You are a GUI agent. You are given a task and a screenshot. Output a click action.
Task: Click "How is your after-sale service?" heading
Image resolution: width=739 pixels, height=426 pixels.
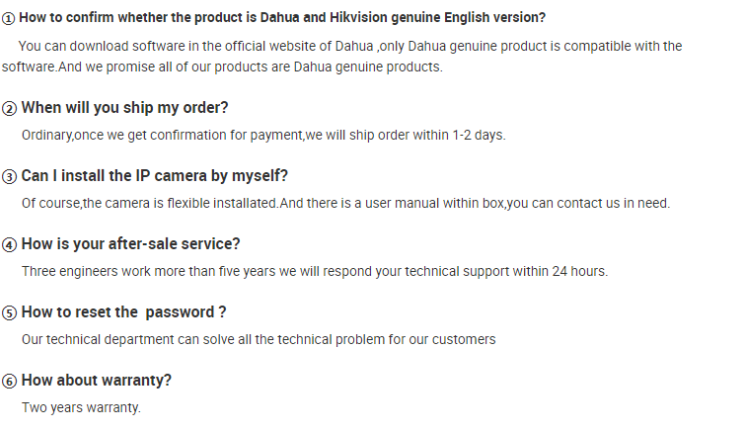pyautogui.click(x=131, y=244)
